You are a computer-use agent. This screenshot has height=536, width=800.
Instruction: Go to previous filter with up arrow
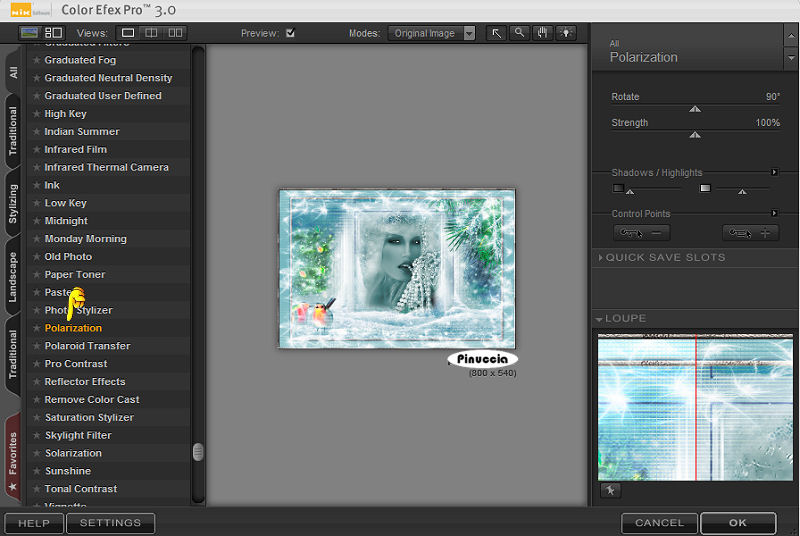[x=791, y=37]
